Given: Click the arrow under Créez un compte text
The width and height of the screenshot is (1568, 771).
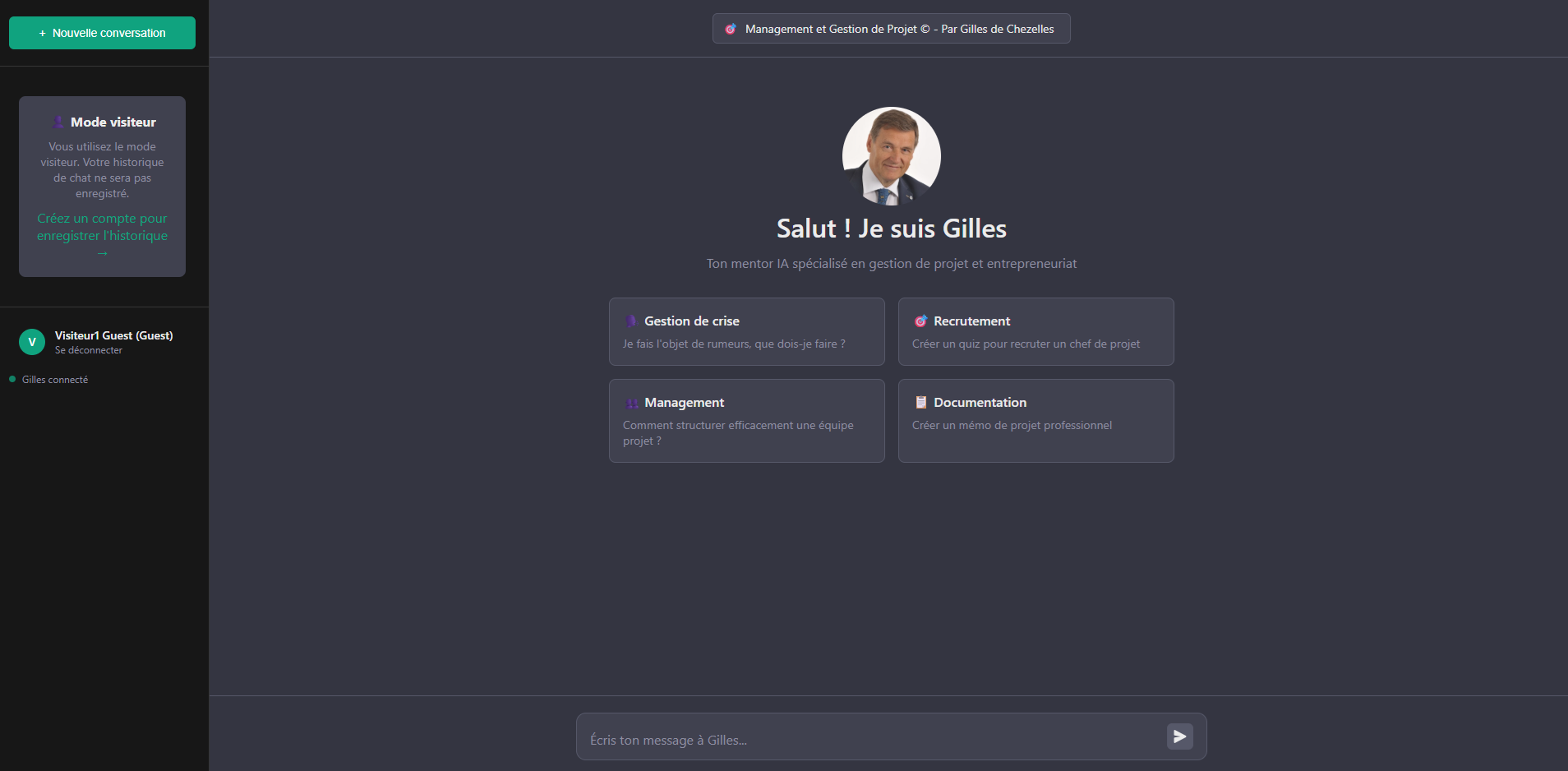Looking at the screenshot, I should [x=101, y=253].
